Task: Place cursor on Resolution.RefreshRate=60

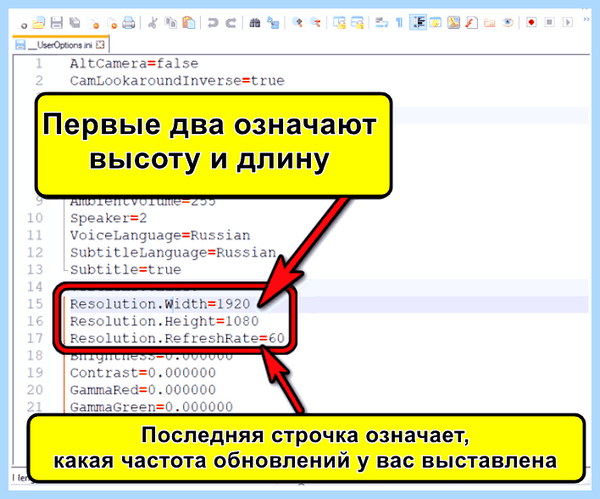Action: tap(177, 338)
